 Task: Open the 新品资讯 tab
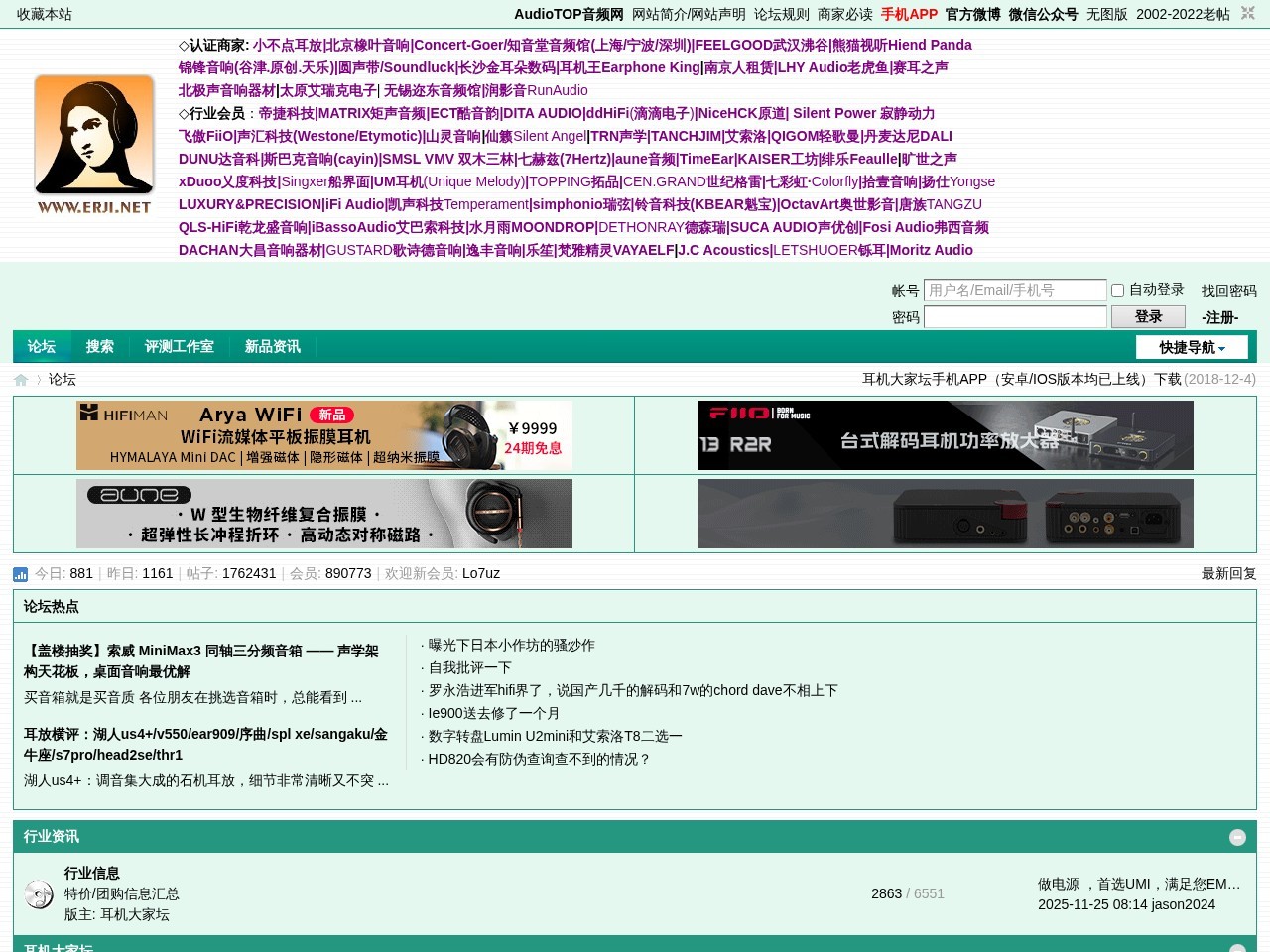tap(272, 347)
